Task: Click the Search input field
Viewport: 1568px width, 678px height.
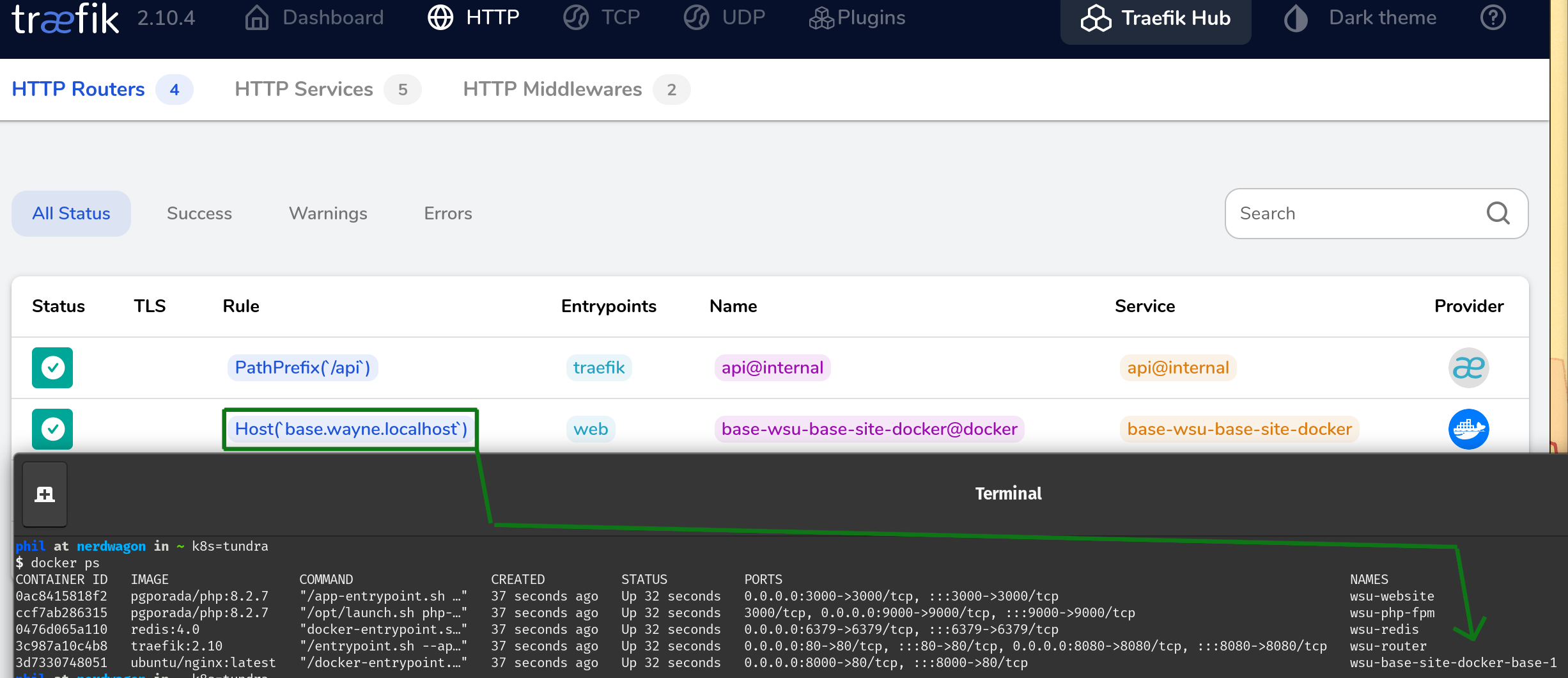Action: (x=1376, y=214)
